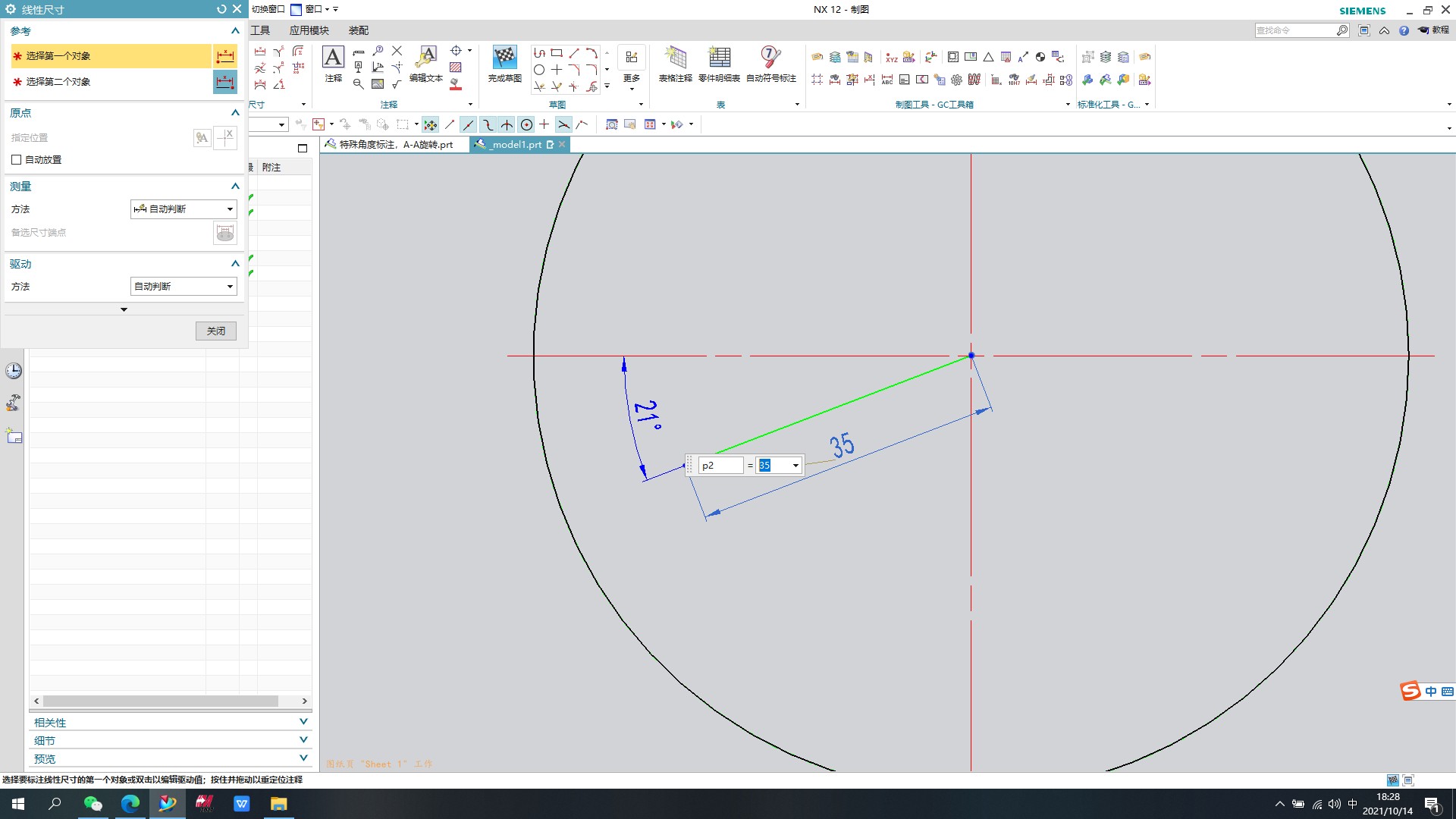Click the 注释 (Note) annotation tool
The width and height of the screenshot is (1456, 819).
(x=333, y=64)
